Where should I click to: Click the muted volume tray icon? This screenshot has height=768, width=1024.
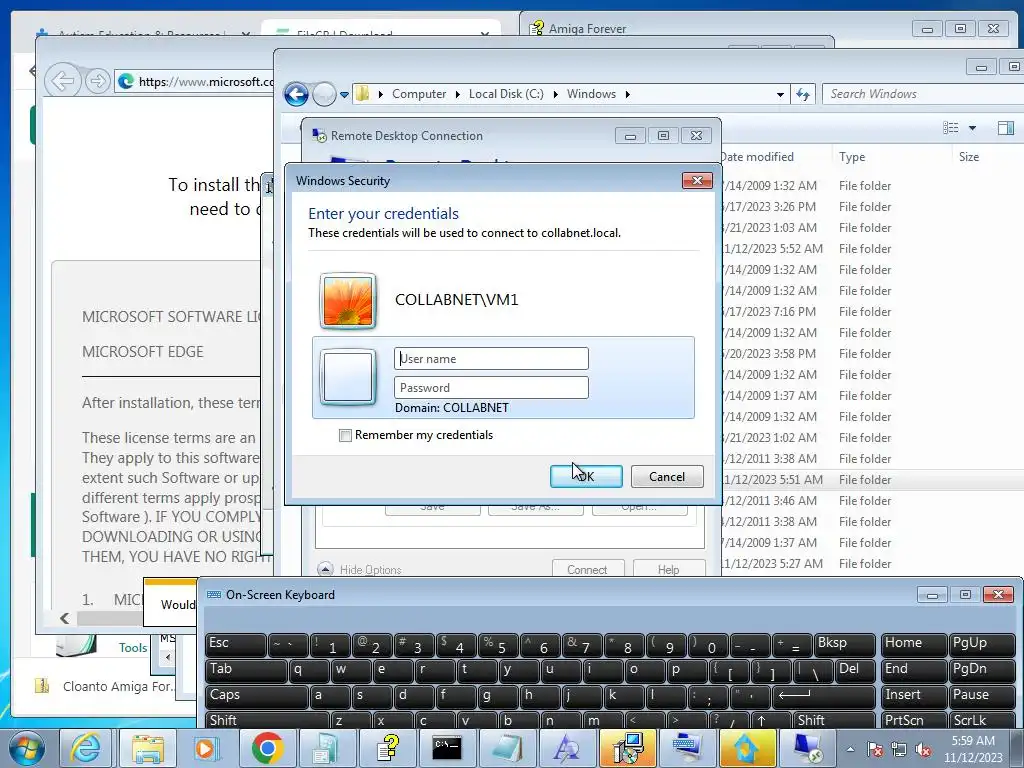pyautogui.click(x=923, y=749)
